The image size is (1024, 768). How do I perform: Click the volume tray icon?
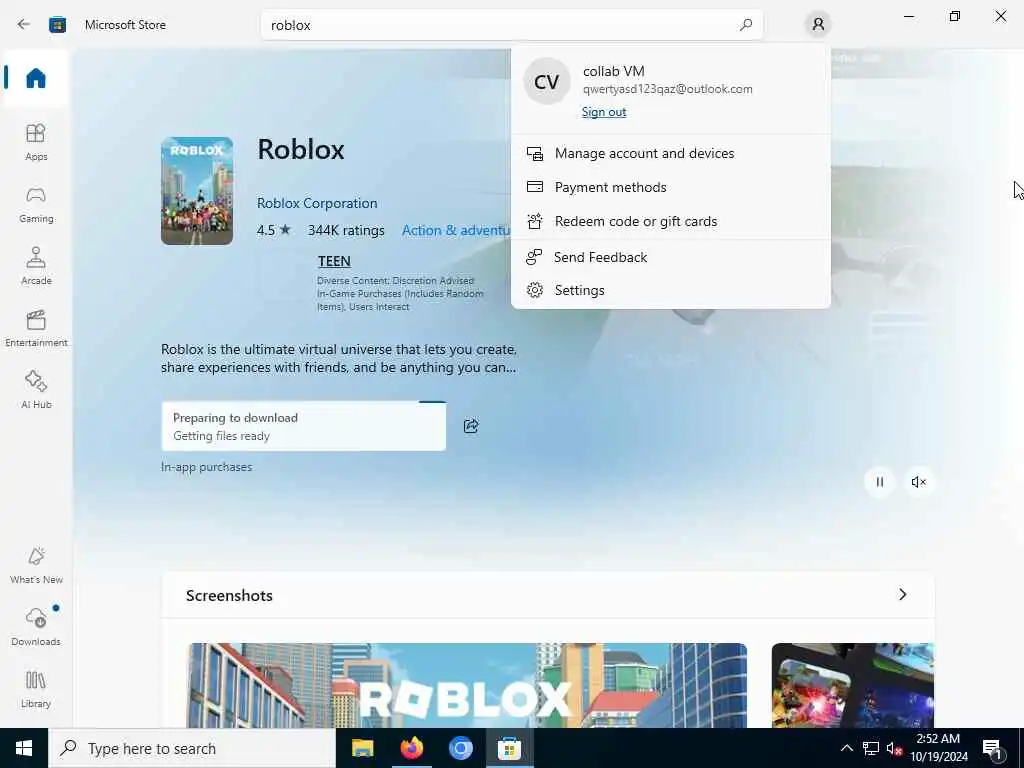894,748
